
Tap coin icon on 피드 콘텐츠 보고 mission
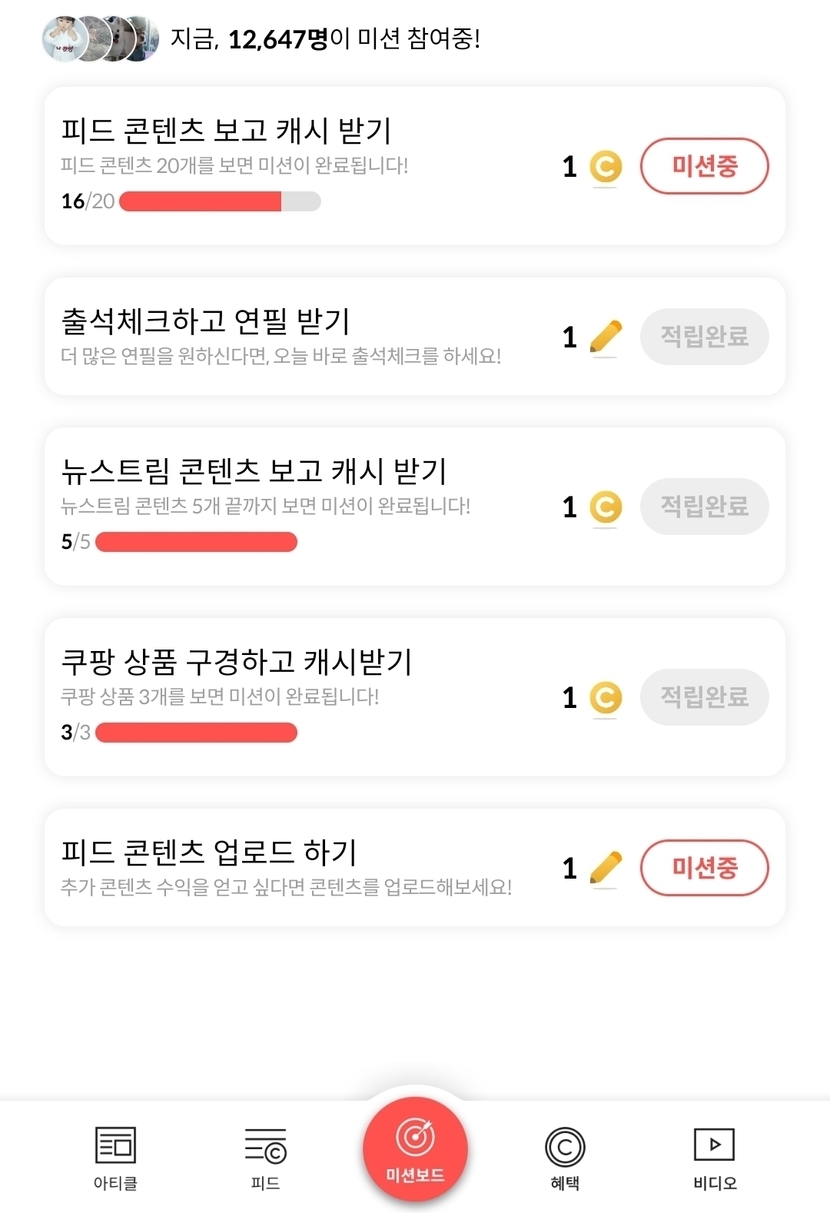click(605, 167)
